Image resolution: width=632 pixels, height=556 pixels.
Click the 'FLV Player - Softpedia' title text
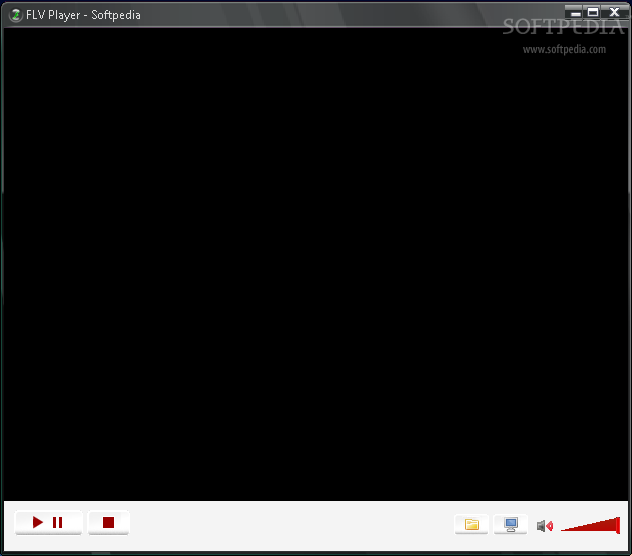[x=83, y=15]
